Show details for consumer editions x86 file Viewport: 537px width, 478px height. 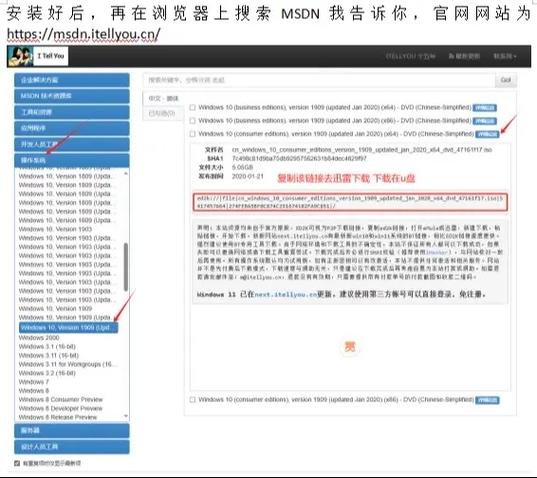coord(487,400)
